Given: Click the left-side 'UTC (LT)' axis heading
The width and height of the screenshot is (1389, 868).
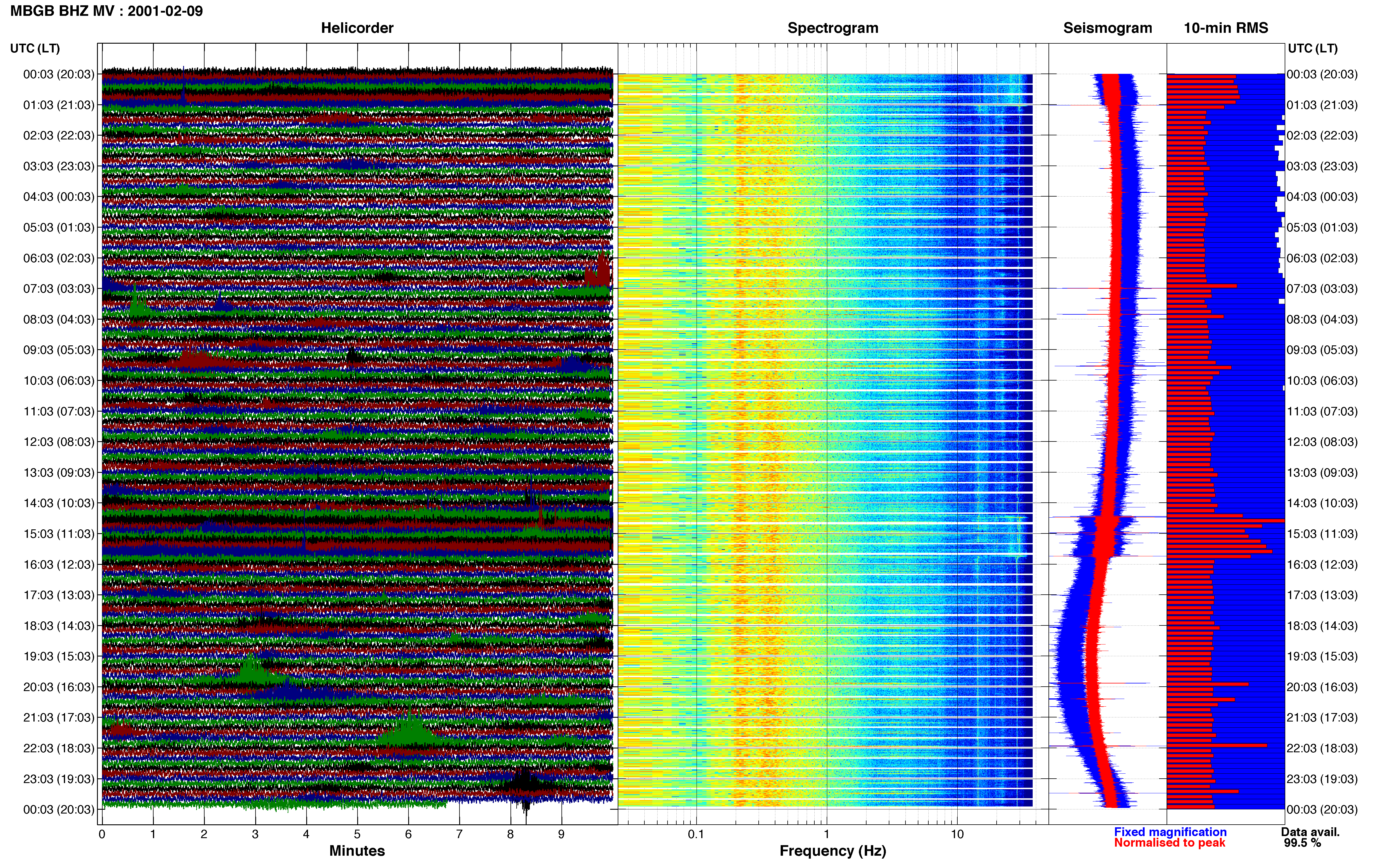Looking at the screenshot, I should tap(35, 48).
